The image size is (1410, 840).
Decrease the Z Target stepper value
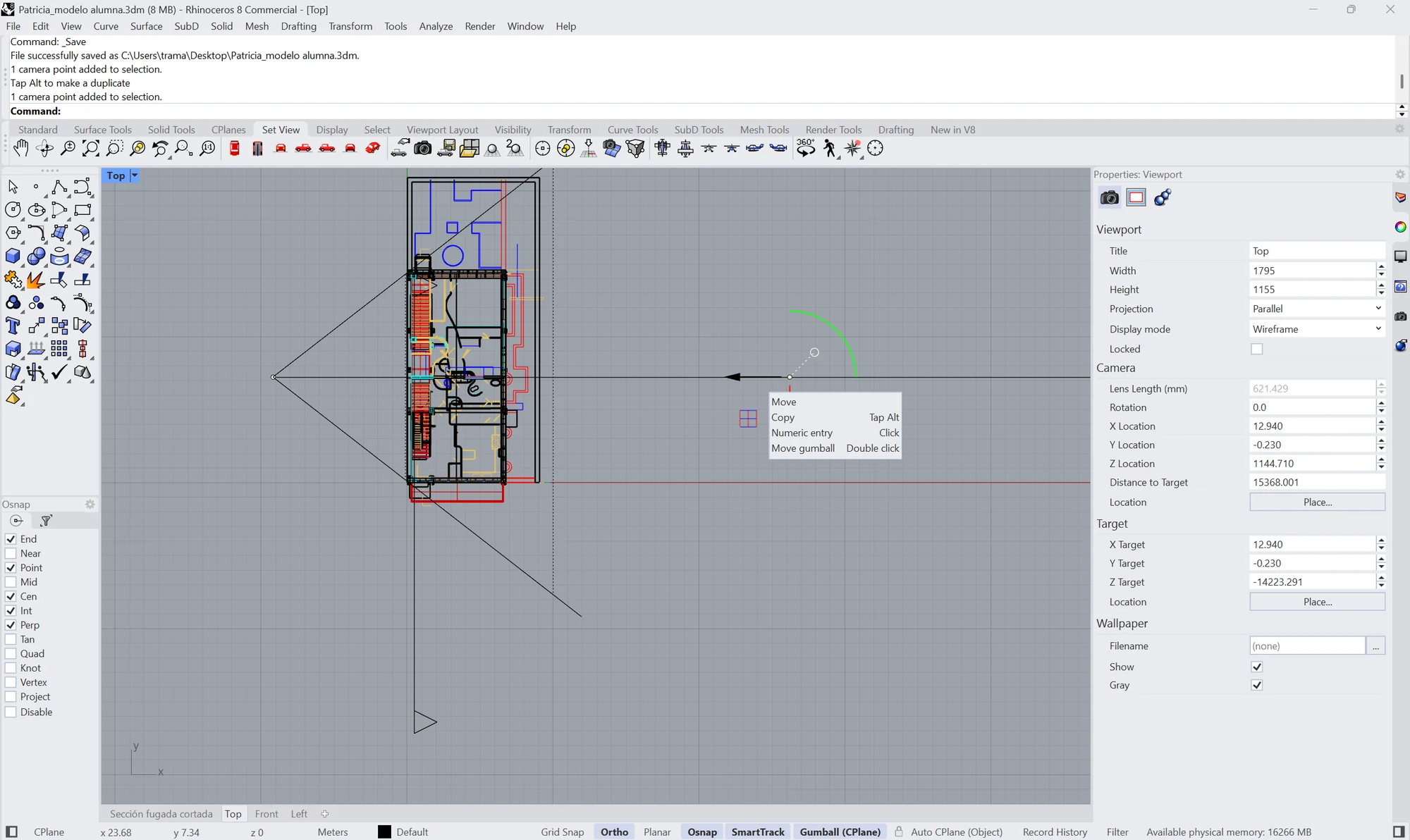tap(1381, 586)
